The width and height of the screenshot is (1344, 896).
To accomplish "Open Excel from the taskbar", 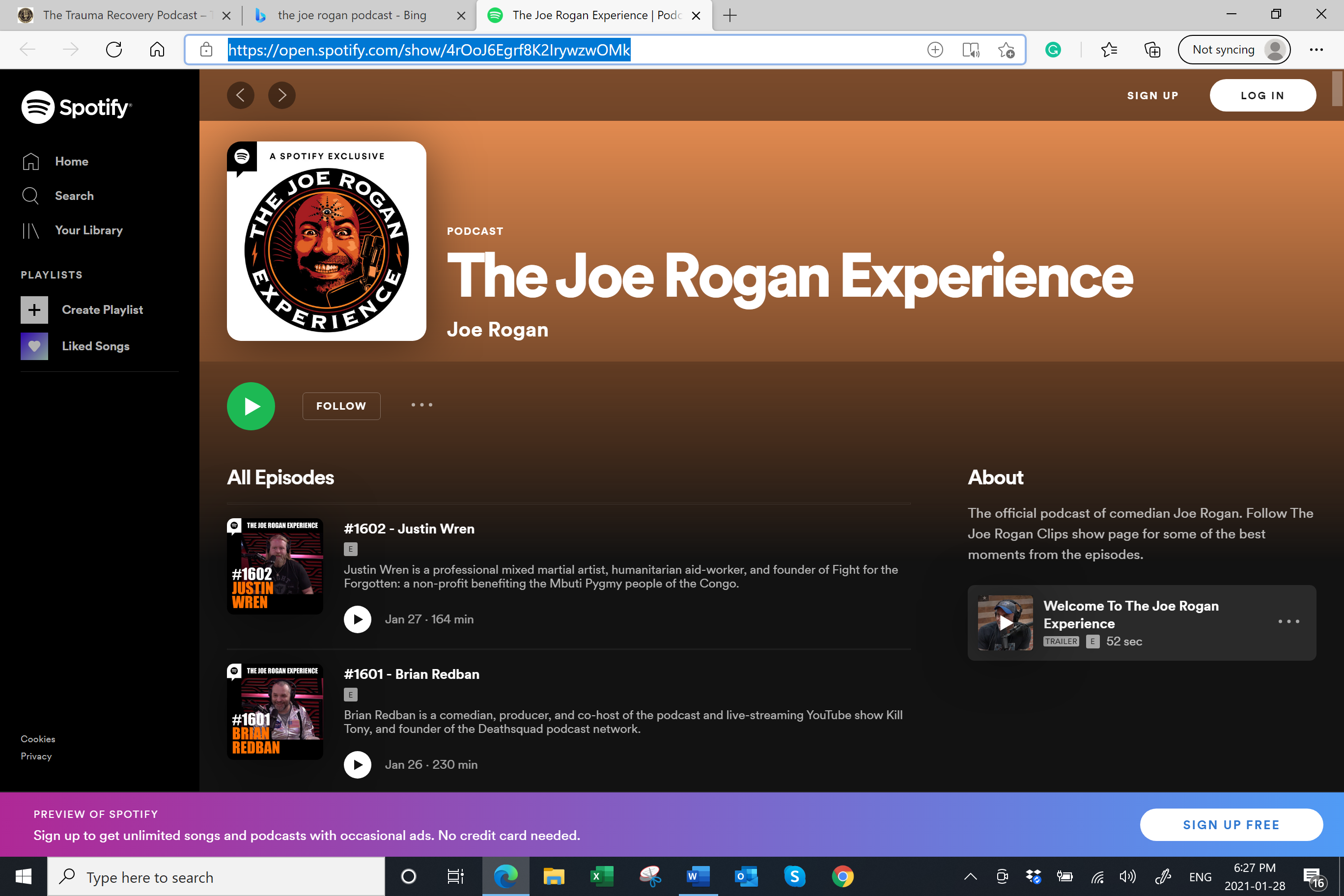I will tap(602, 876).
